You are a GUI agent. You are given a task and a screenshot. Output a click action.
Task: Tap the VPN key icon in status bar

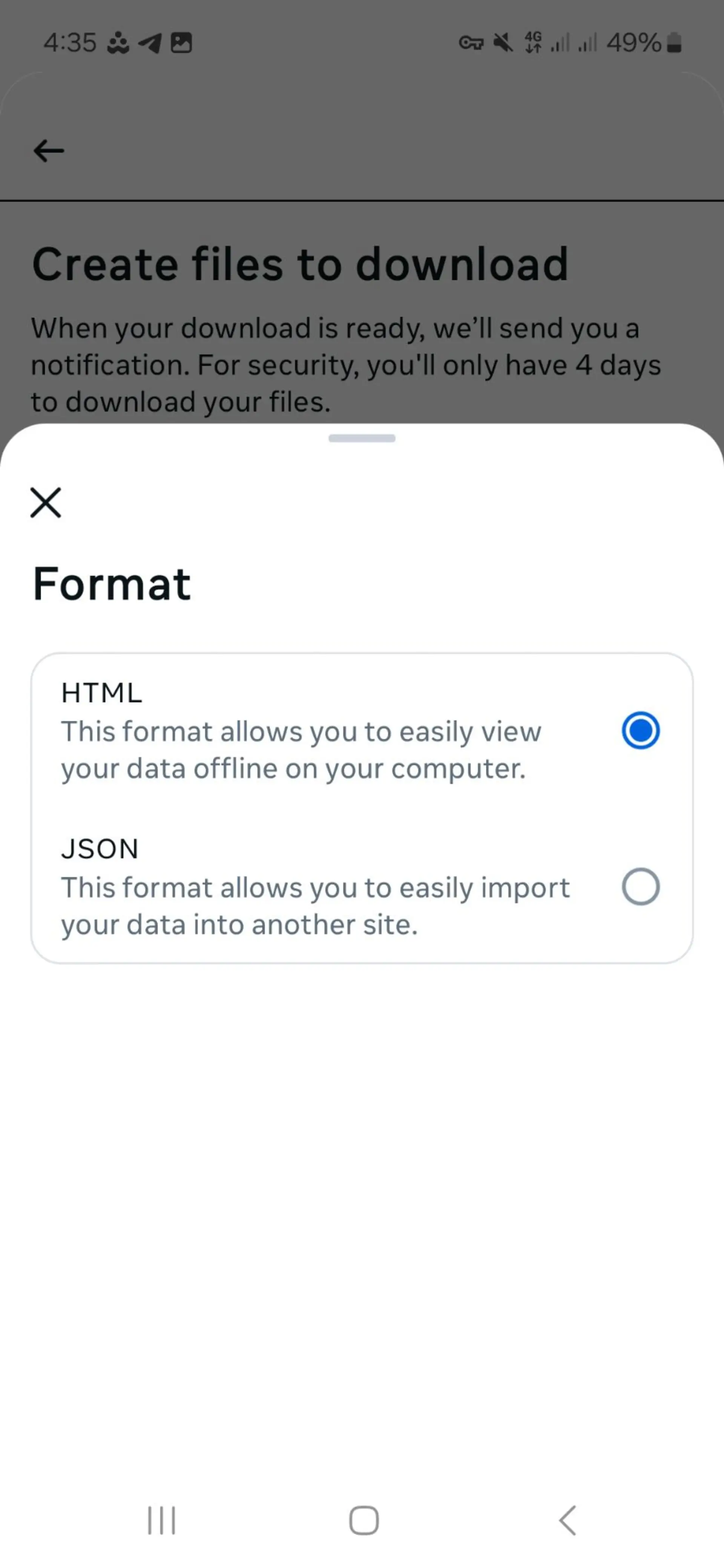pos(471,43)
